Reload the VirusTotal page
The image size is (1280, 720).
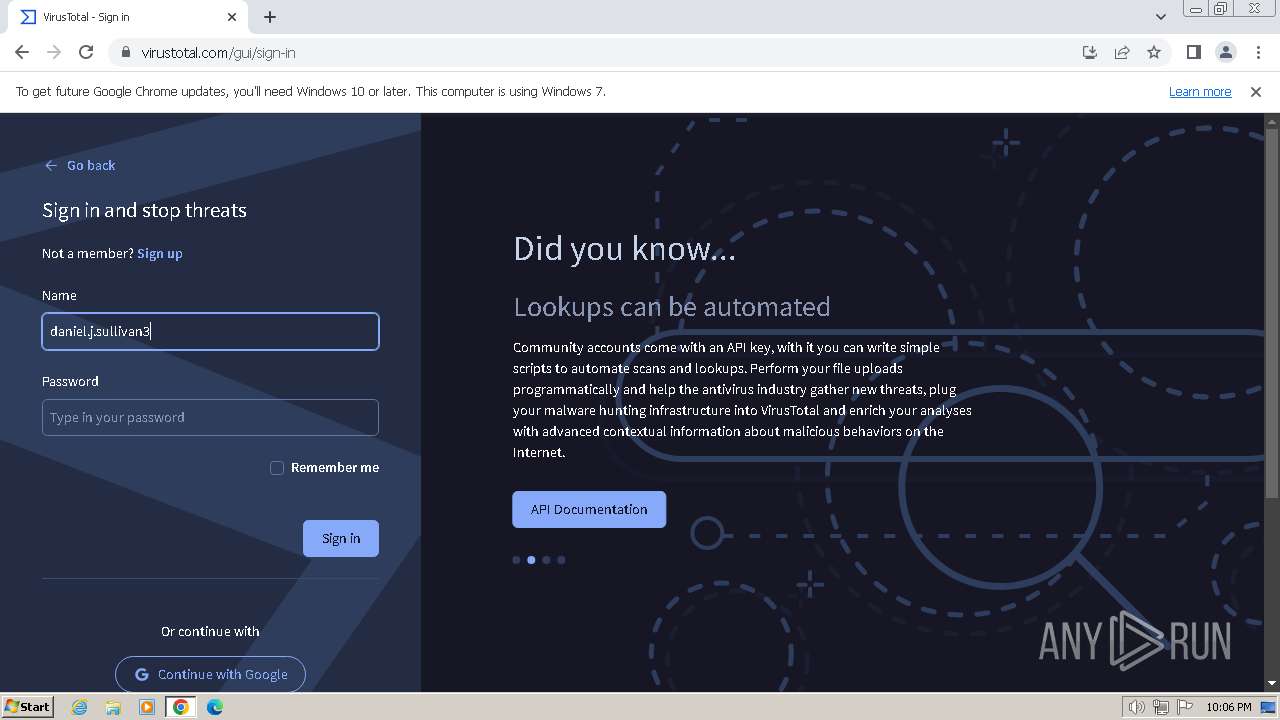click(86, 52)
